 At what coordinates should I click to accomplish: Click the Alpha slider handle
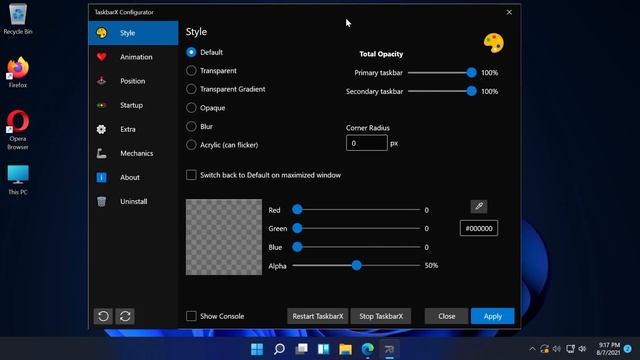(x=356, y=265)
